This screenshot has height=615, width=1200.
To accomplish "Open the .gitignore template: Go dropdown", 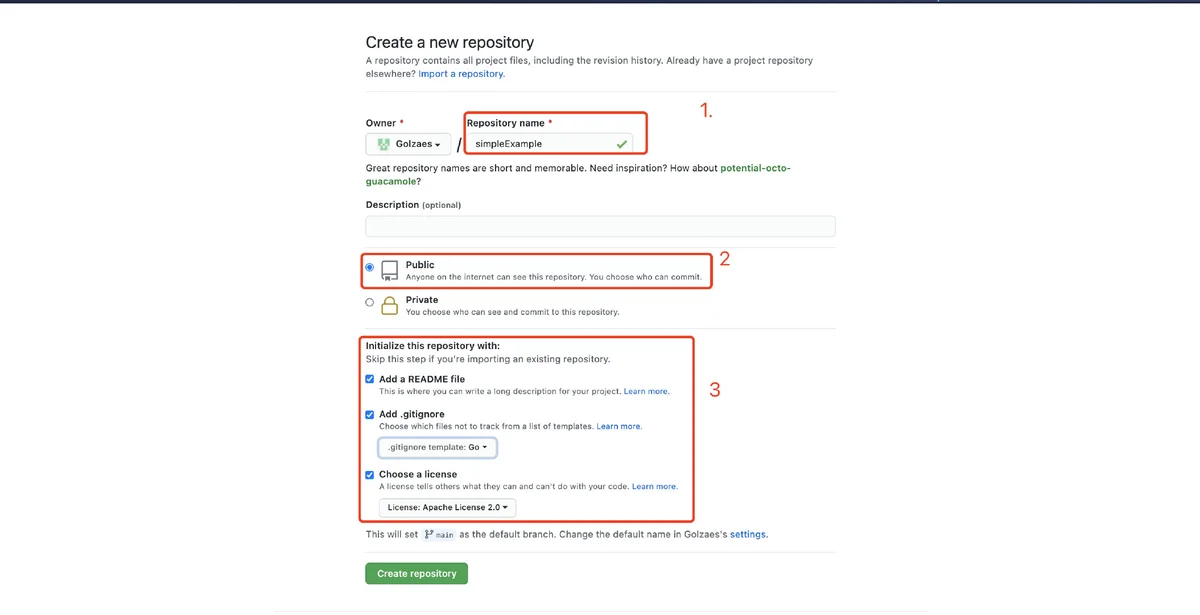I will (x=438, y=447).
